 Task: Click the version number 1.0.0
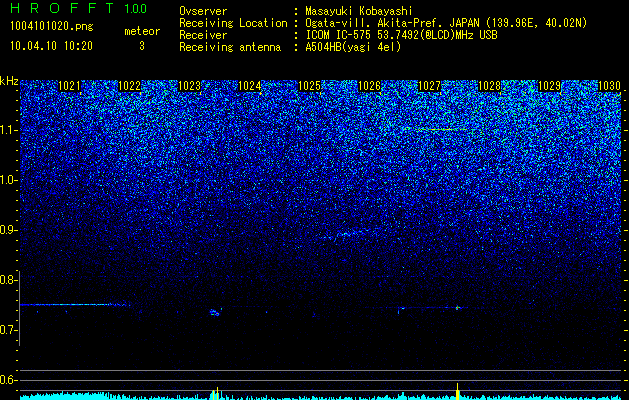click(136, 9)
